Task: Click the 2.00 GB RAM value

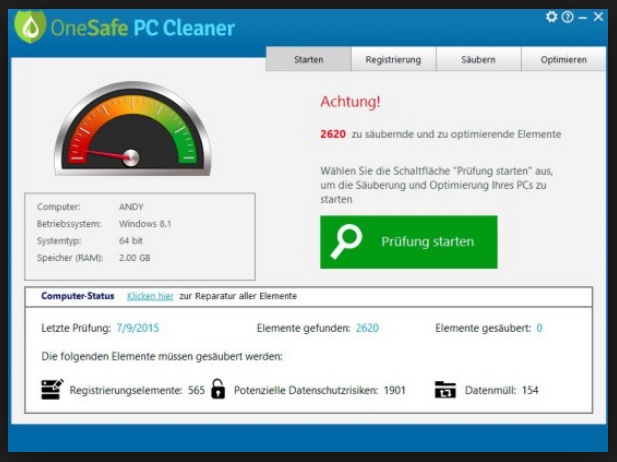Action: point(135,258)
